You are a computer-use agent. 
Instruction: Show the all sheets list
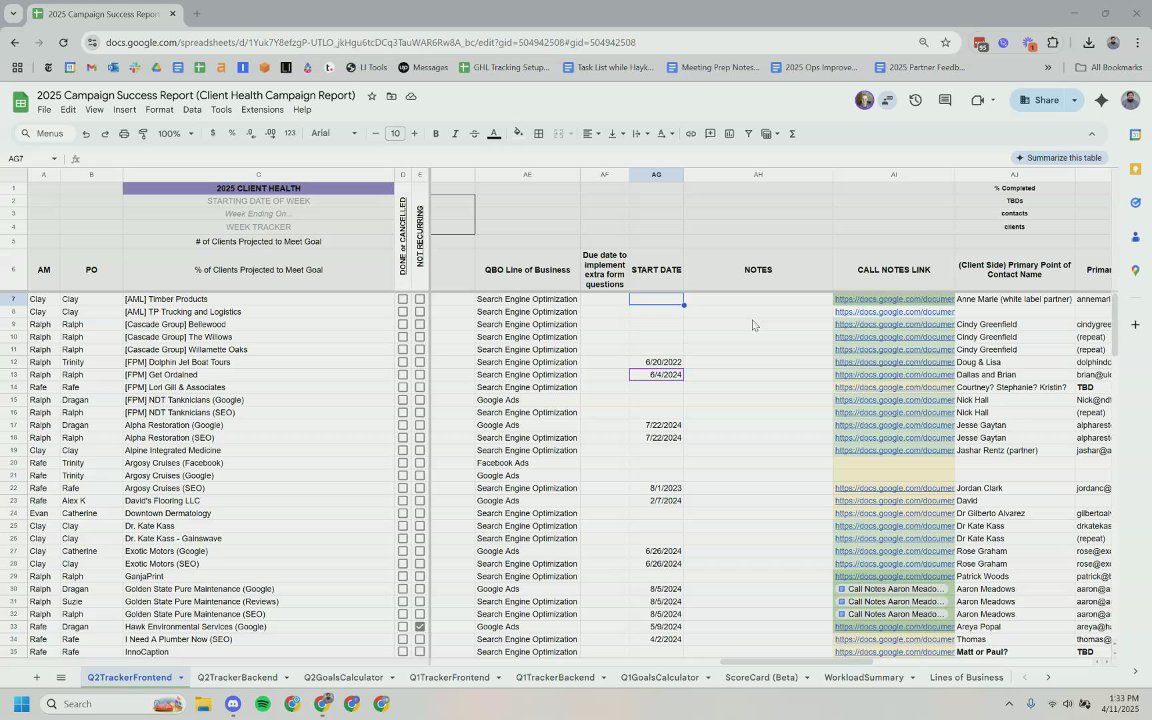coord(61,677)
